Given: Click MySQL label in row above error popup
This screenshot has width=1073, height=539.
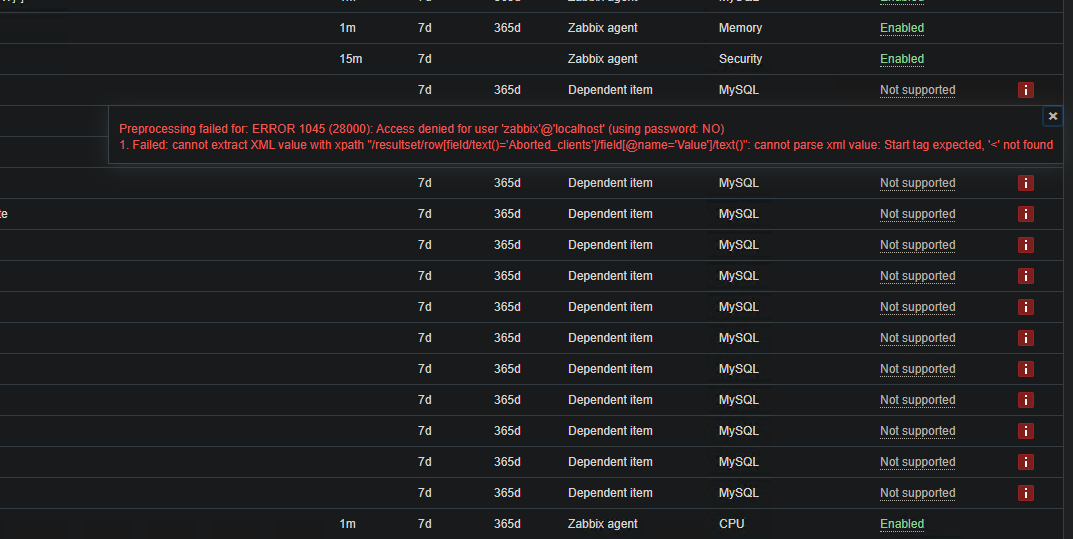Looking at the screenshot, I should pos(738,90).
